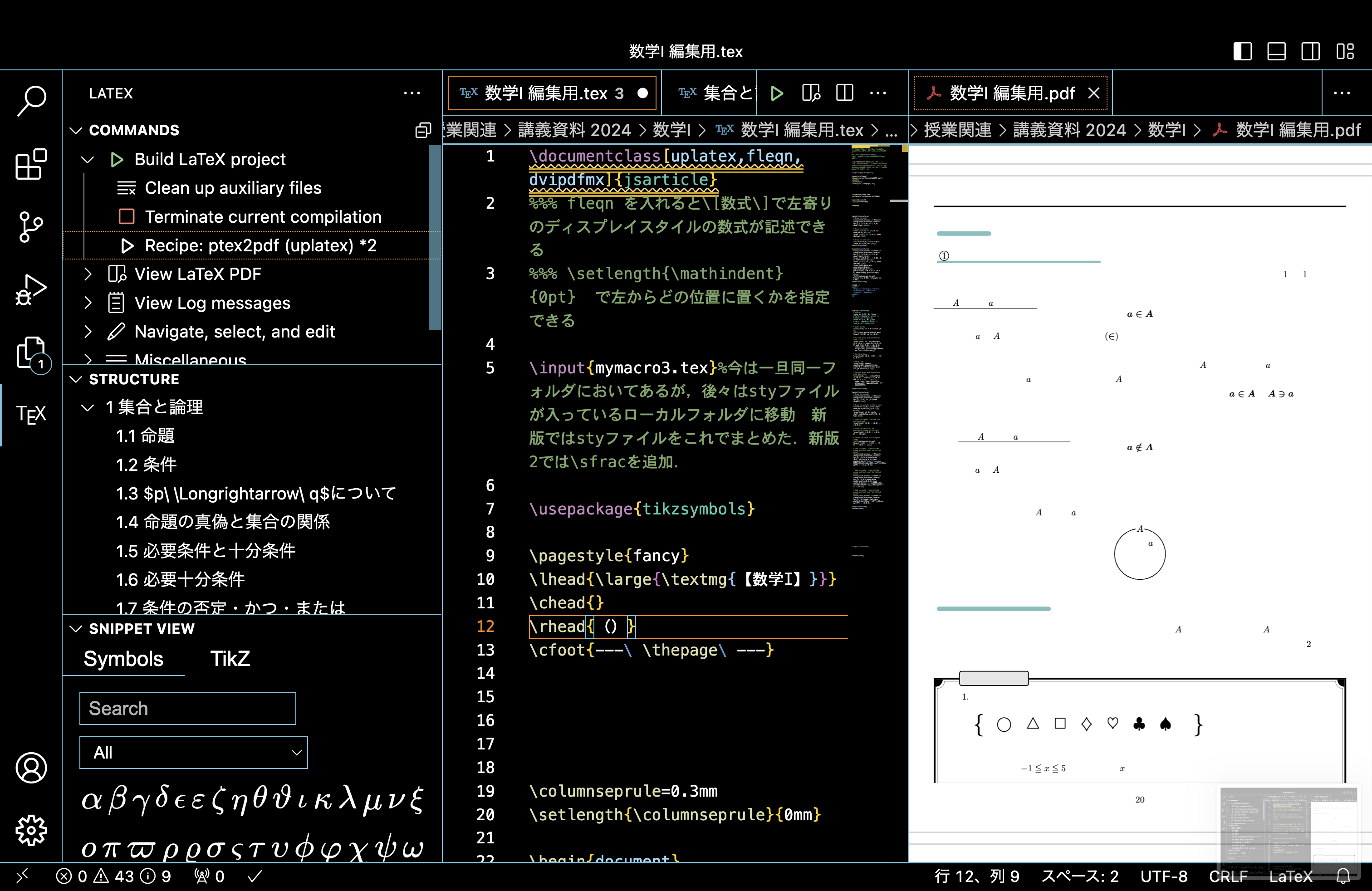The height and width of the screenshot is (891, 1372).
Task: Jump to section 1.6 必要十分条件
Action: point(181,579)
